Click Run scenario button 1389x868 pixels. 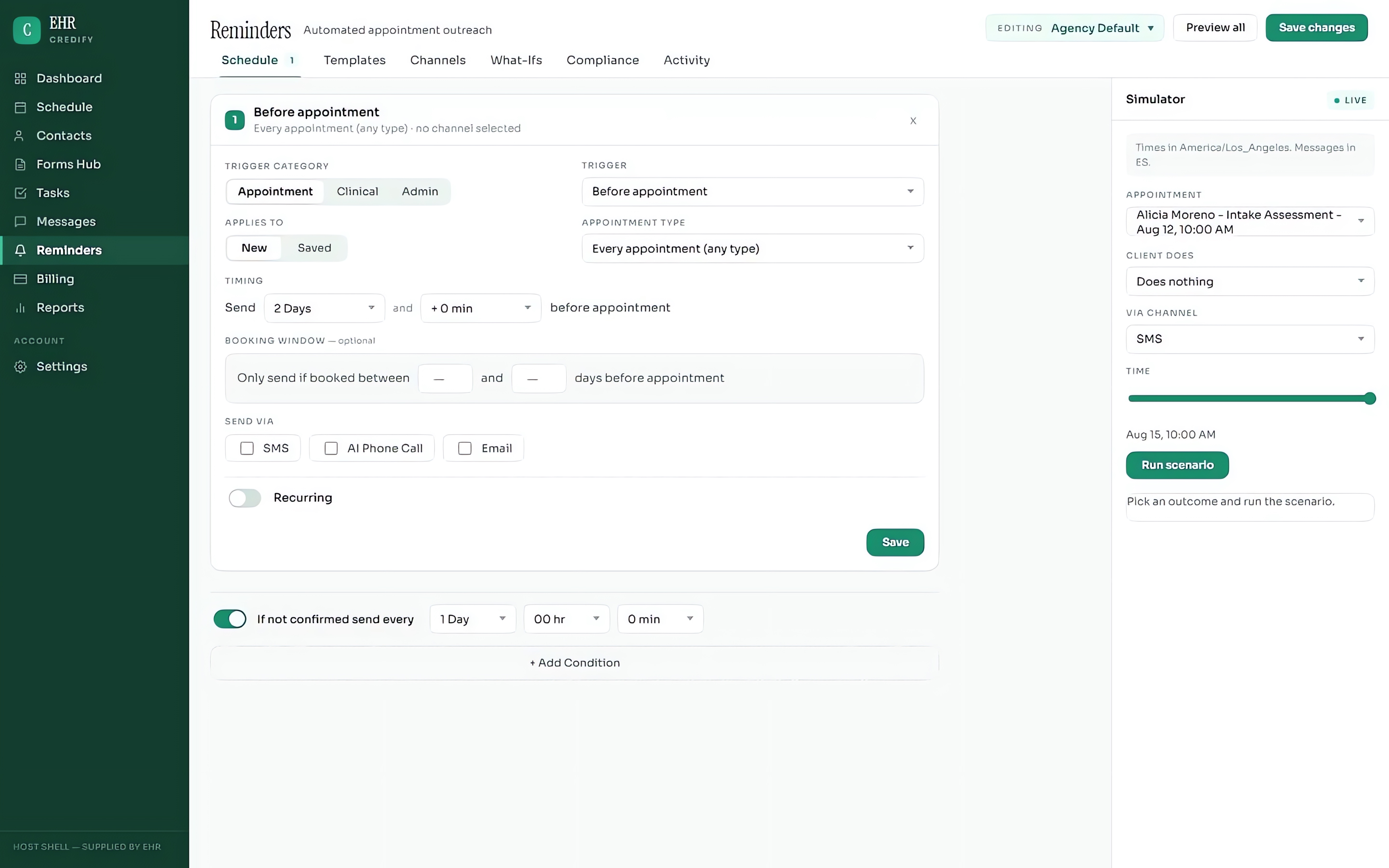(1177, 465)
